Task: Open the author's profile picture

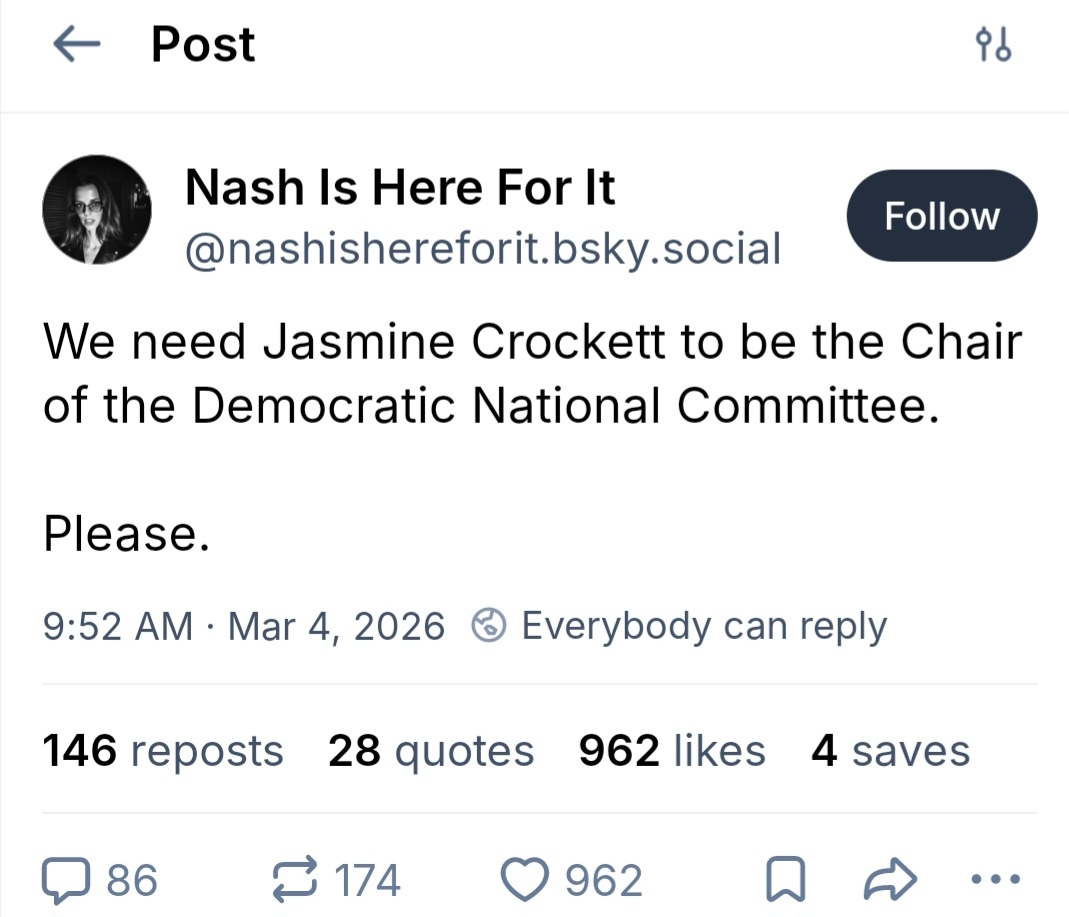Action: 96,210
